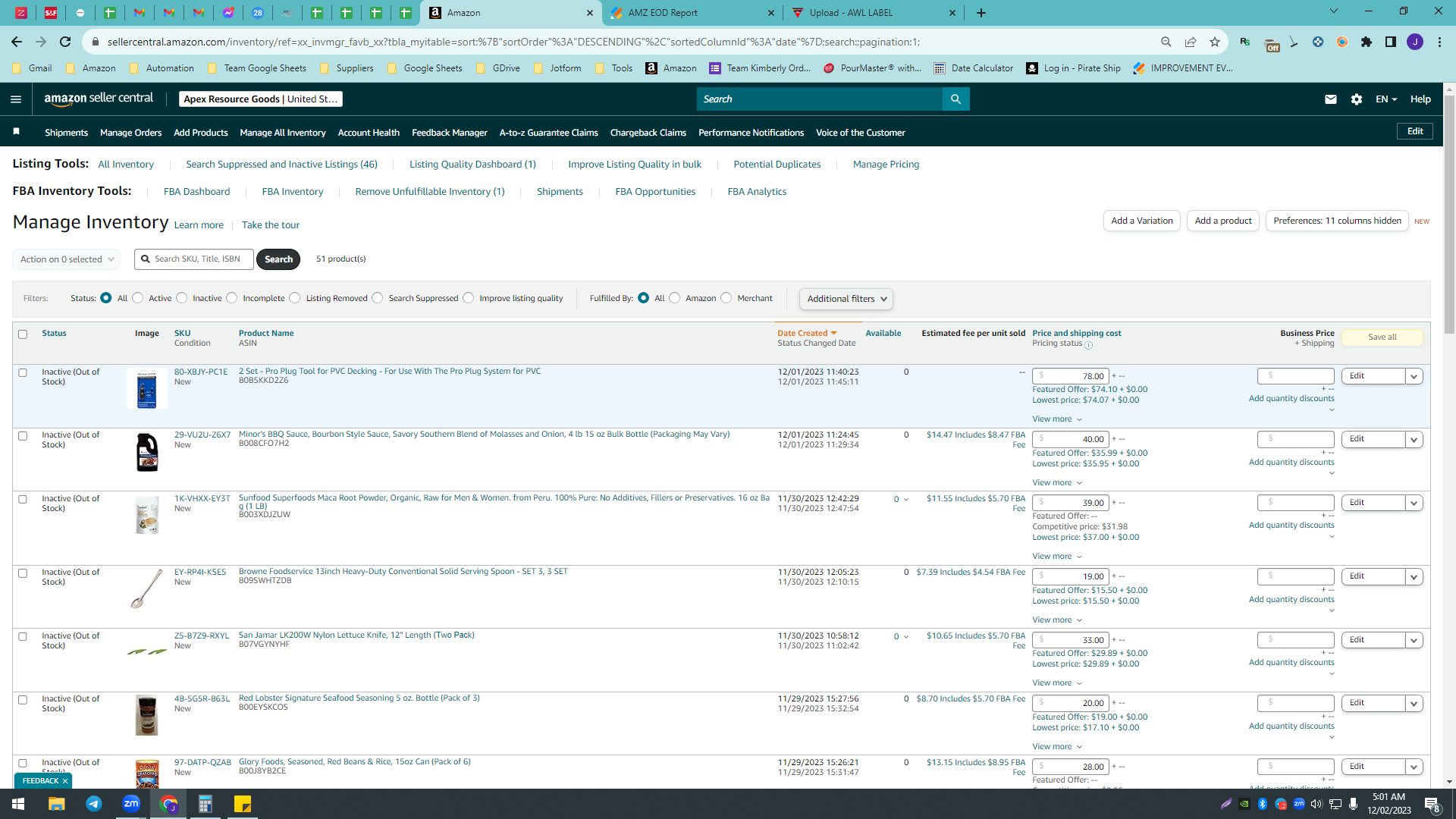Open Manage Orders in the navigation bar
The height and width of the screenshot is (819, 1456).
[x=131, y=133]
